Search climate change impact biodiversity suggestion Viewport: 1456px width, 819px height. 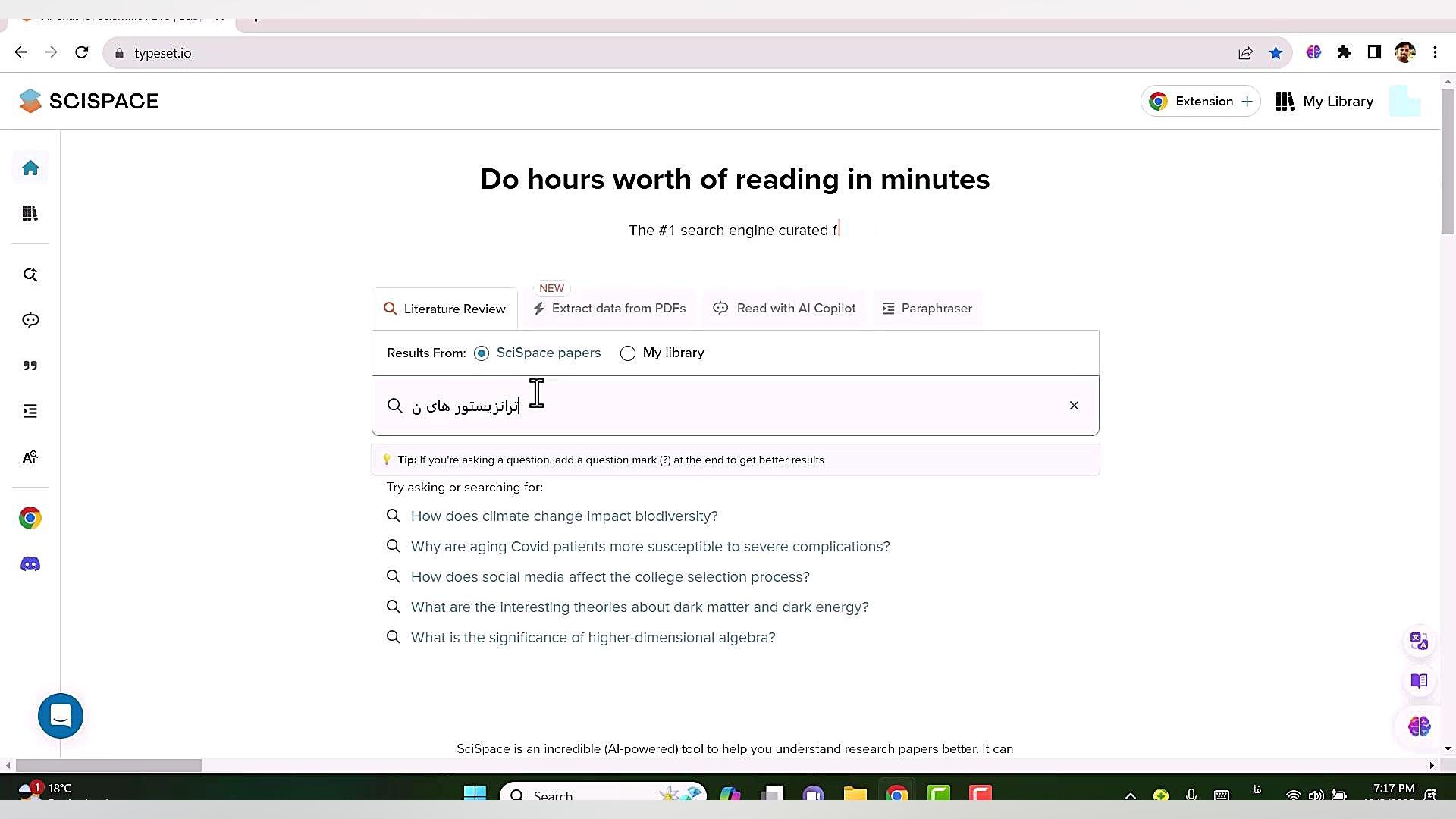(563, 516)
